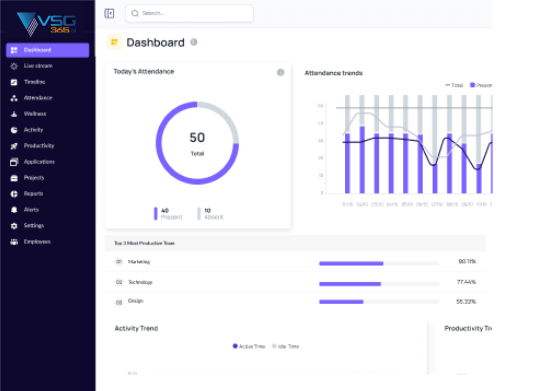
Task: Click info icon beside Dashboard heading
Action: point(194,42)
